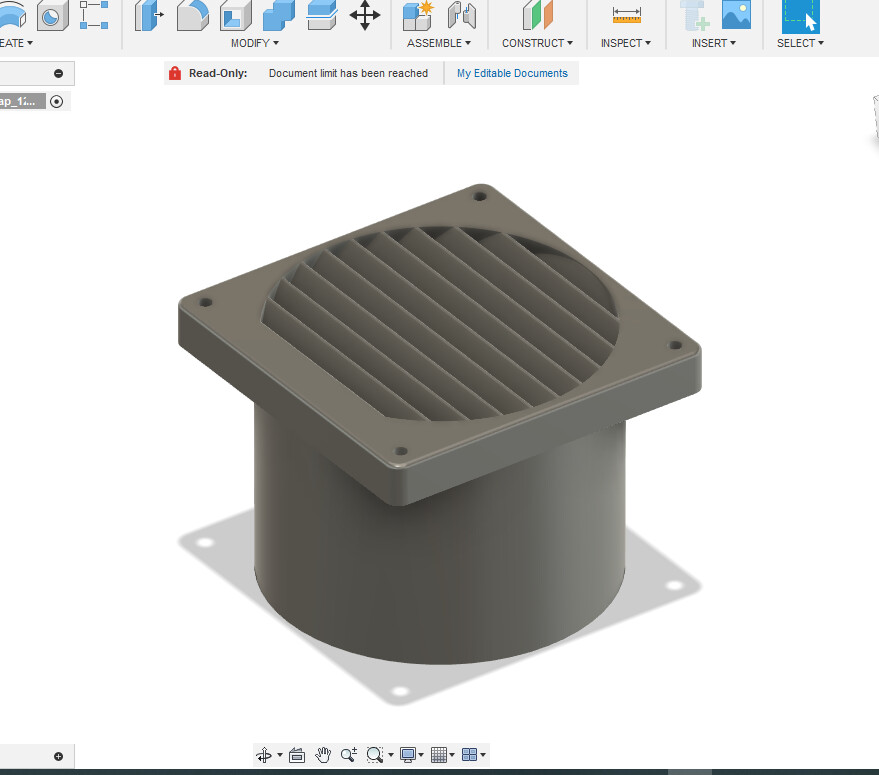Open the CONSTRUCT menu
This screenshot has height=775, width=879.
(x=537, y=43)
